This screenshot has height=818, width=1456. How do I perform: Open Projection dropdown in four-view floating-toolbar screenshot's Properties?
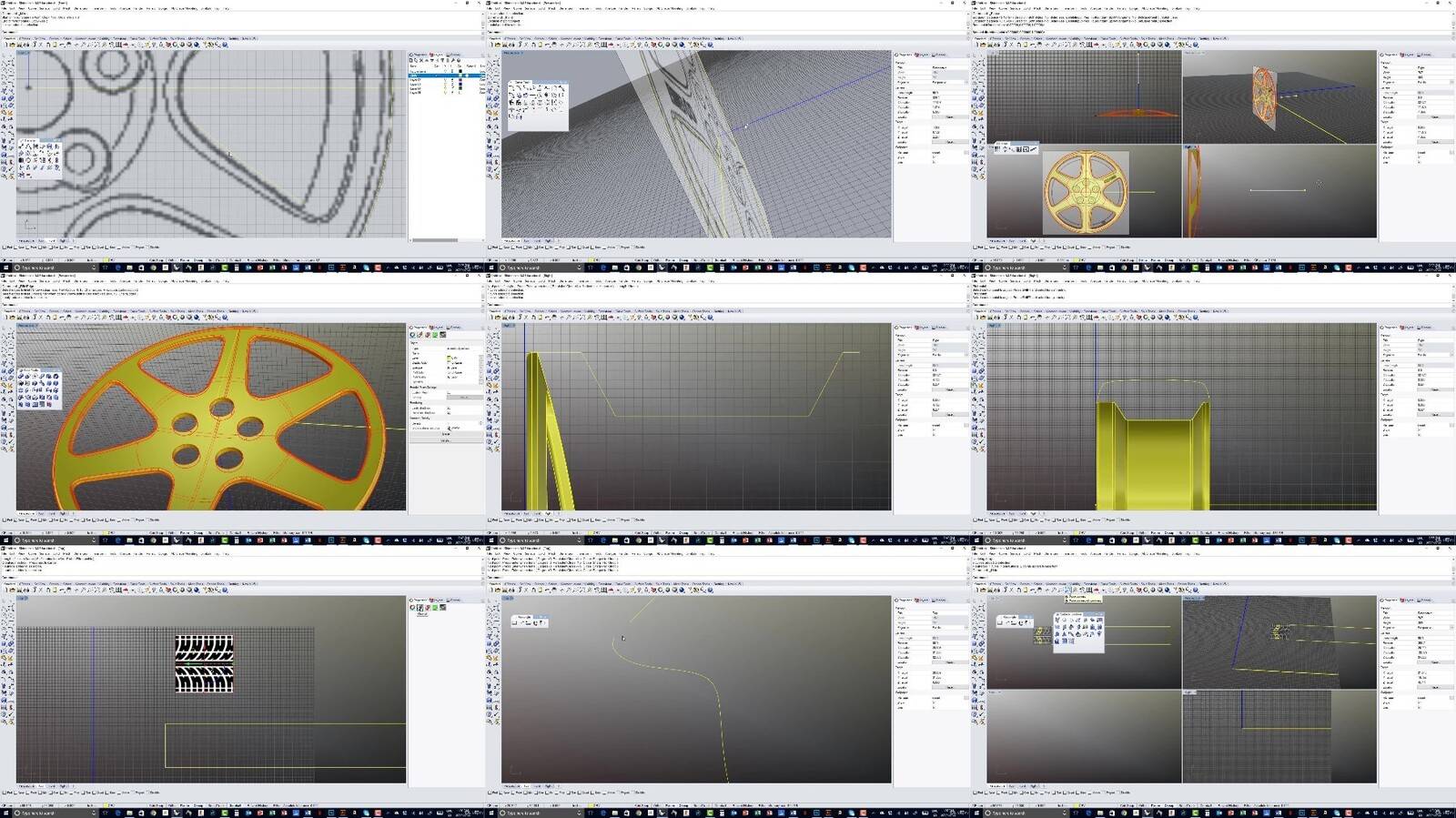(x=1436, y=628)
